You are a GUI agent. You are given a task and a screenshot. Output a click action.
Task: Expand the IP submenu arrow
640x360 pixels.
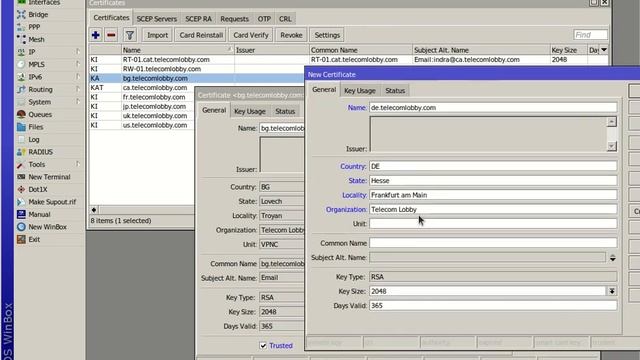tap(78, 51)
